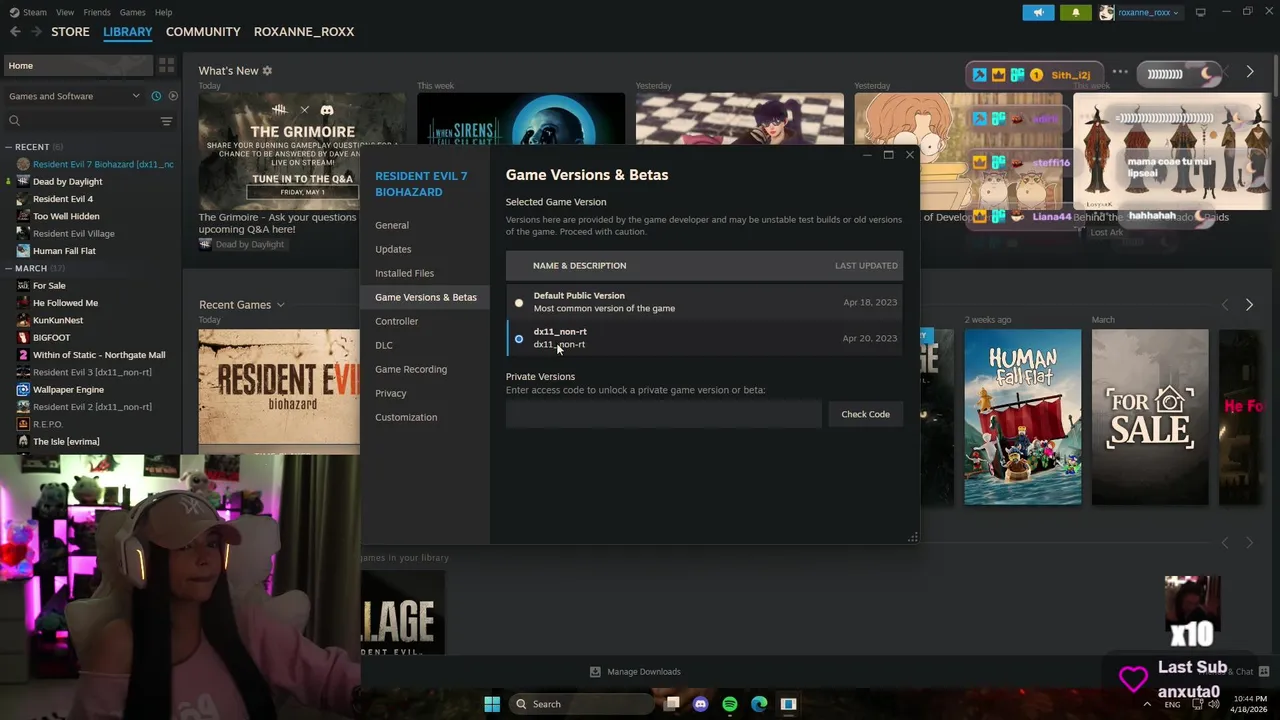Viewport: 1280px width, 720px height.
Task: Select the dx11_non-rt version radio button
Action: pos(519,339)
